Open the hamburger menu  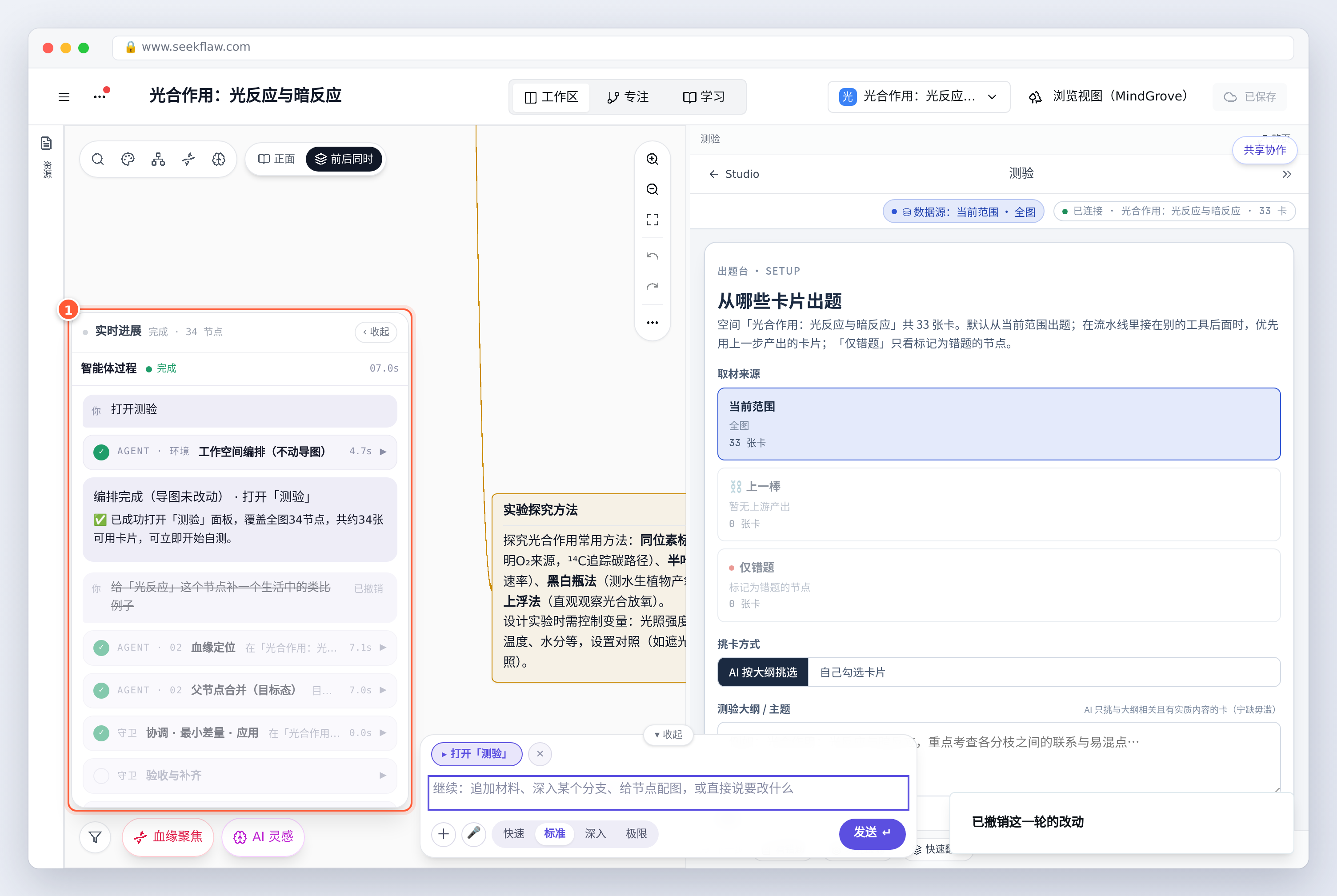(x=64, y=96)
